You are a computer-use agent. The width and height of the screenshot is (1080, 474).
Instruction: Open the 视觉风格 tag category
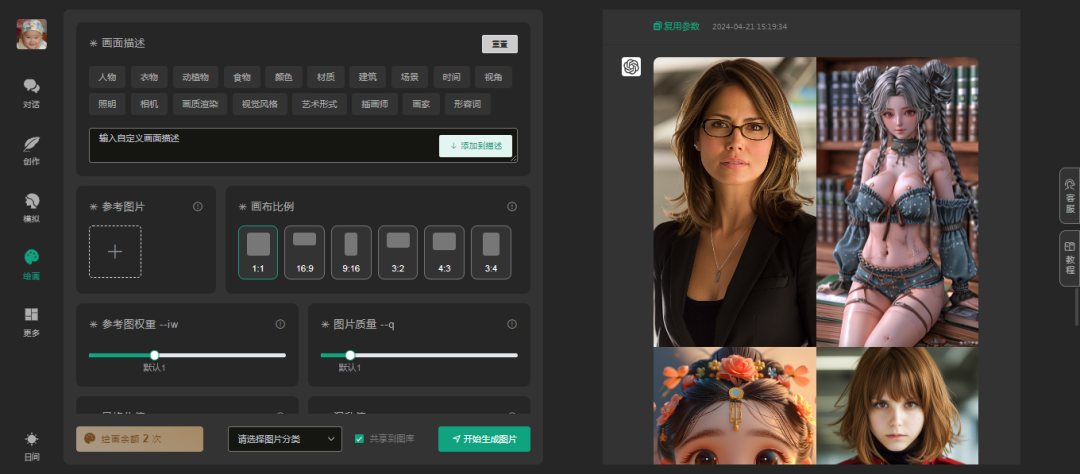coord(260,104)
